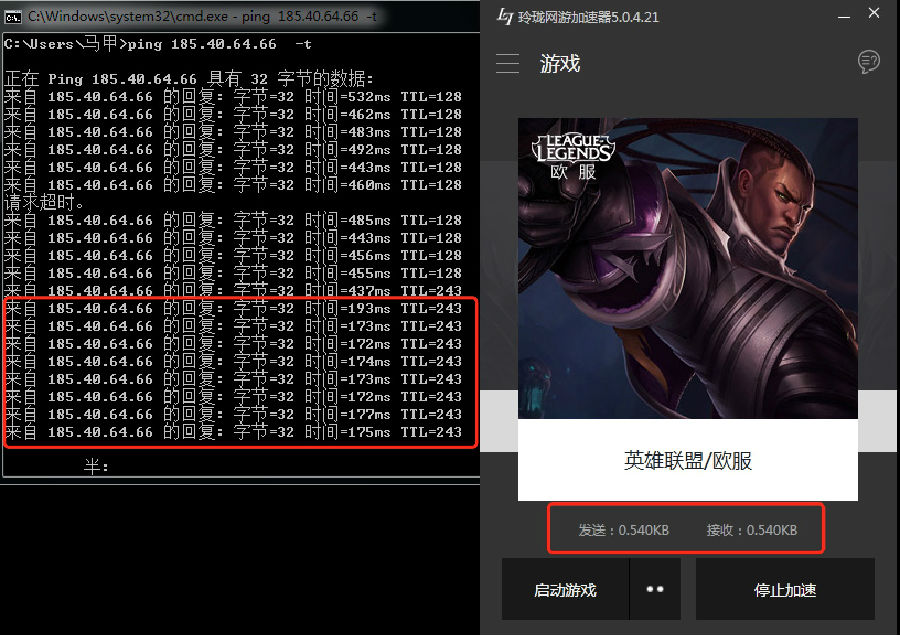Open the hamburger menu beside 游戏

coord(507,63)
